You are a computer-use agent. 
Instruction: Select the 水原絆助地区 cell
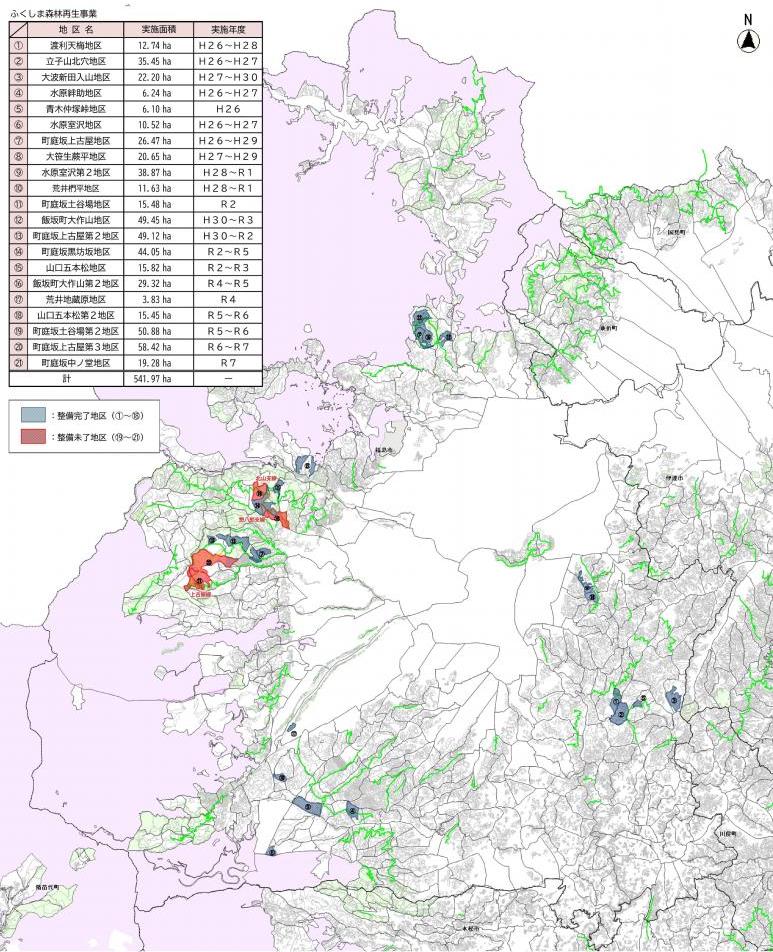pos(76,93)
